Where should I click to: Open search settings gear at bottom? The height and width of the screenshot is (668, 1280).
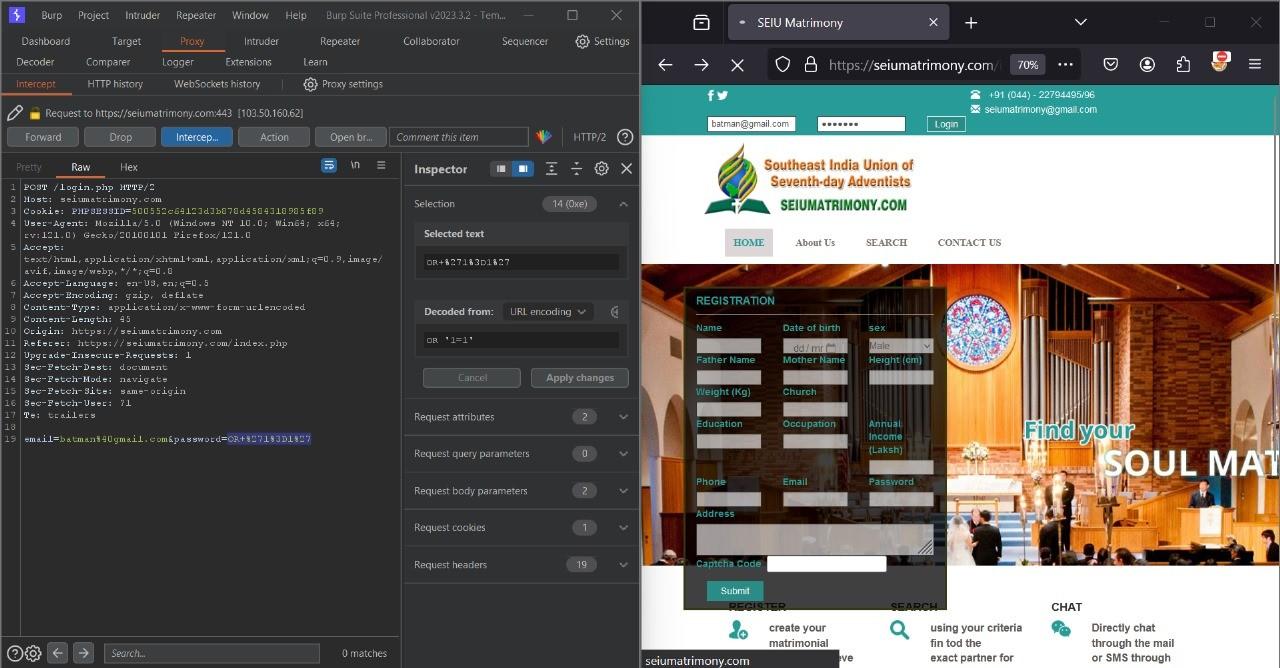32,653
